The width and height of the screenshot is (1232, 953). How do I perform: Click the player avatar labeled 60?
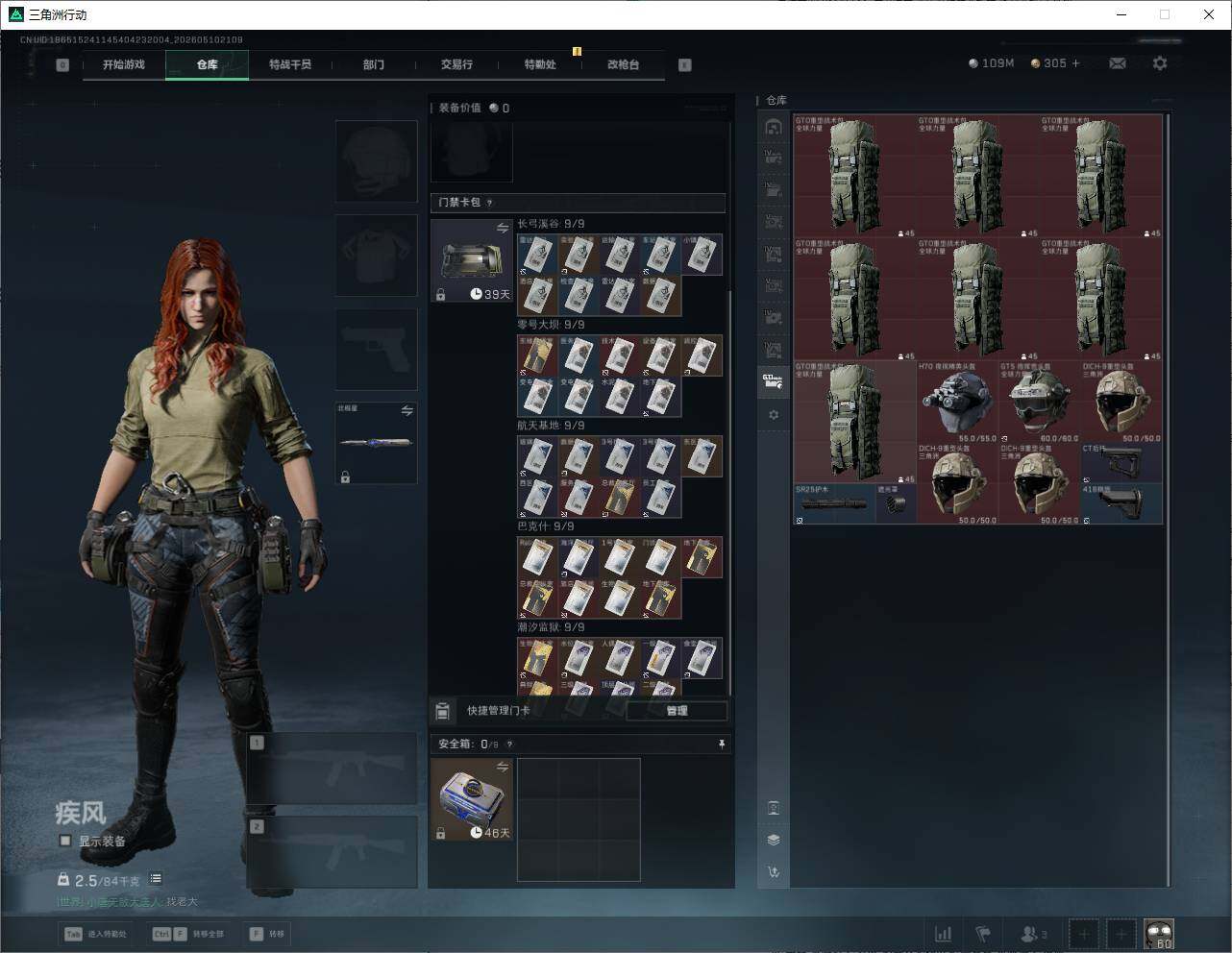(1159, 934)
